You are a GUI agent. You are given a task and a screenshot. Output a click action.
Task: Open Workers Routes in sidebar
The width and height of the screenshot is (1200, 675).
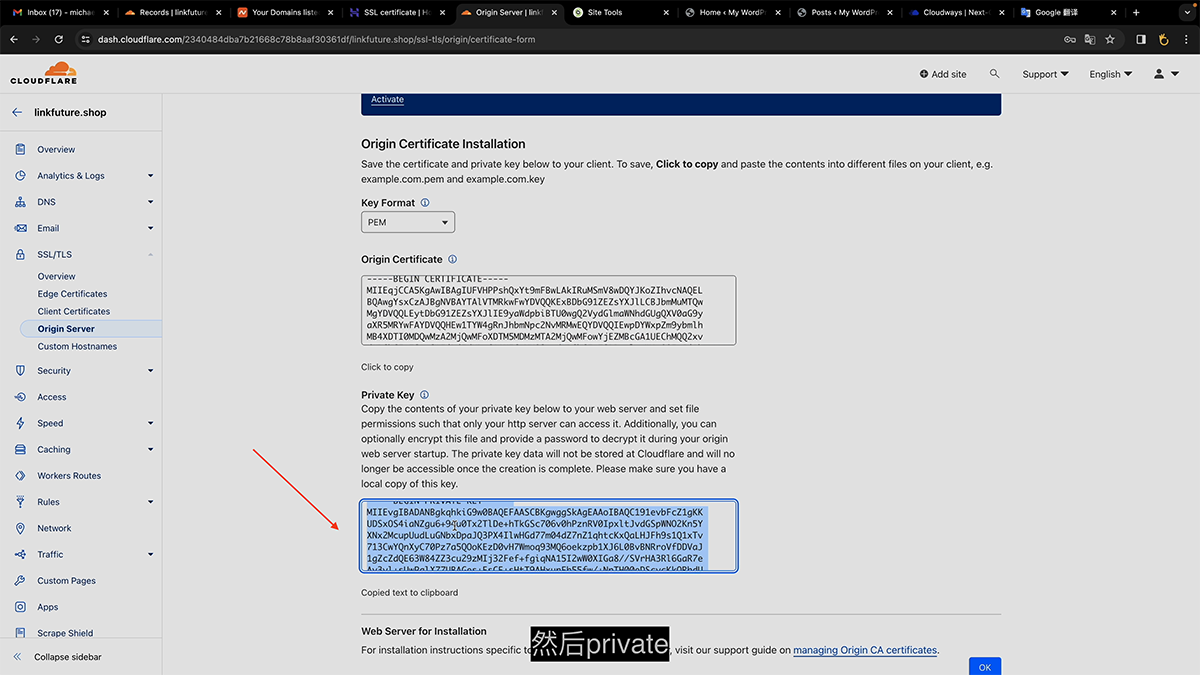click(69, 476)
